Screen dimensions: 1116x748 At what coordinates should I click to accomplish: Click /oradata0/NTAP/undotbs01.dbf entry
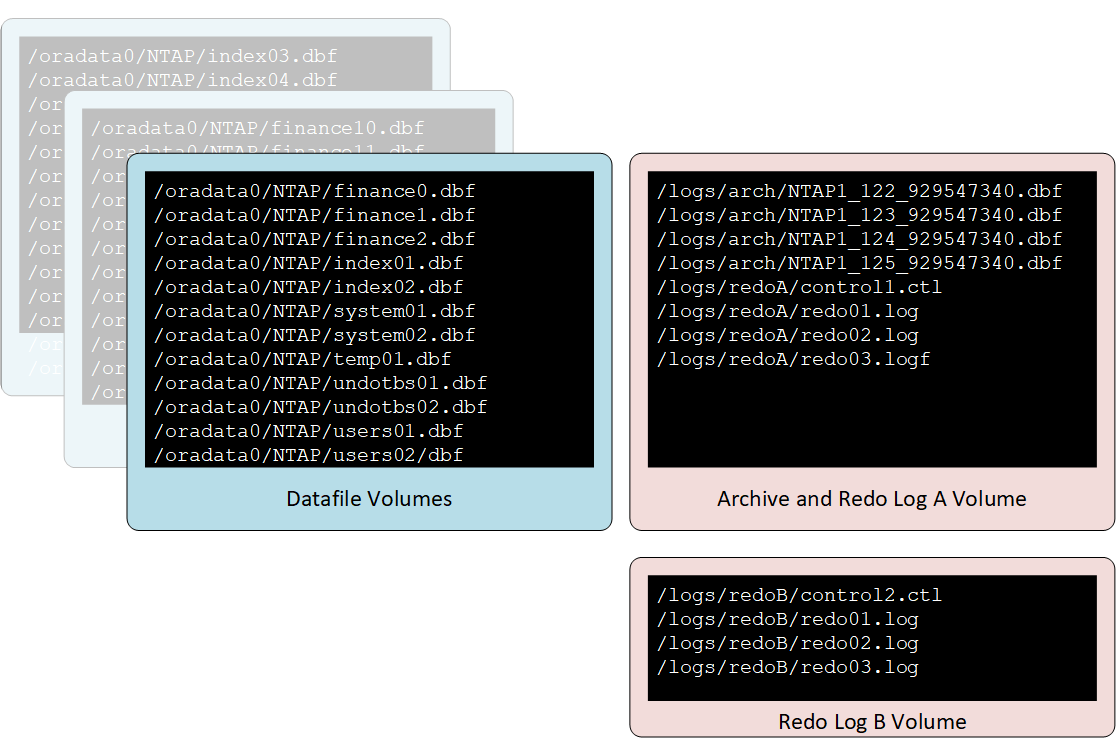tap(321, 384)
